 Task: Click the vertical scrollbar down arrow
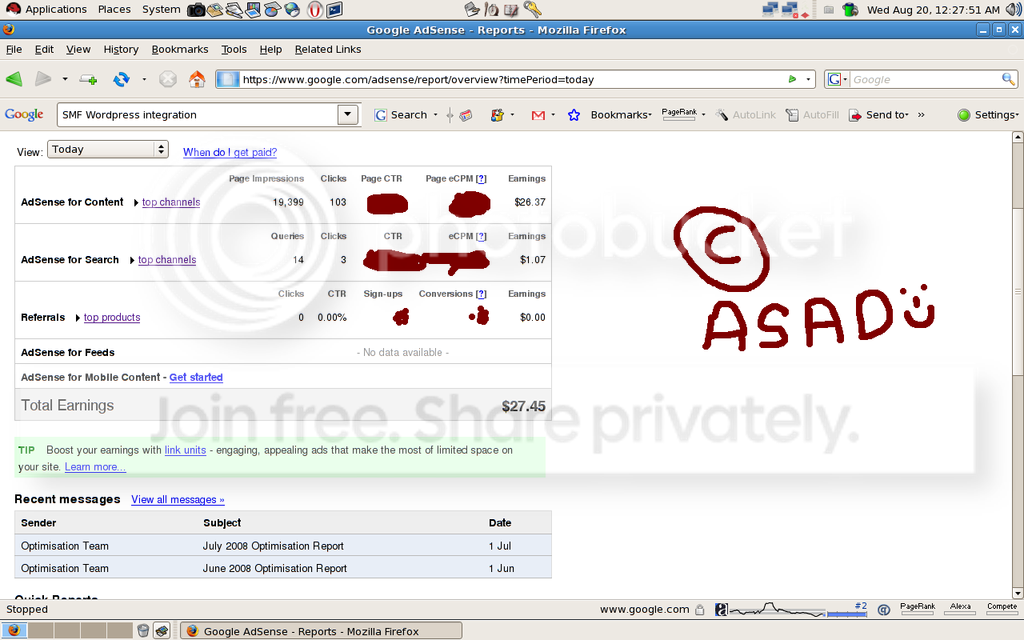[x=1017, y=593]
